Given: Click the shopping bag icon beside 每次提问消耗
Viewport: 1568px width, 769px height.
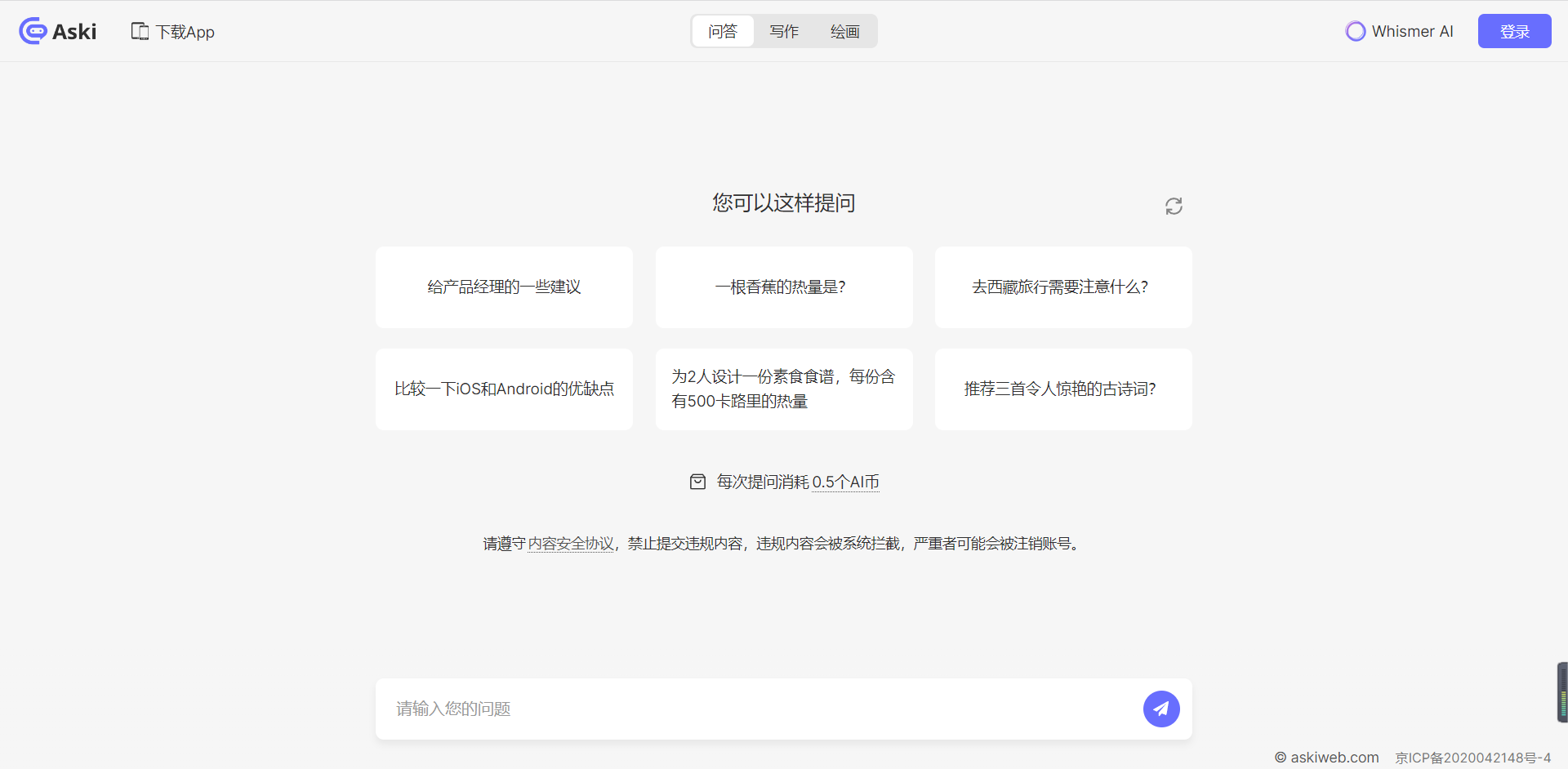Looking at the screenshot, I should tap(697, 482).
